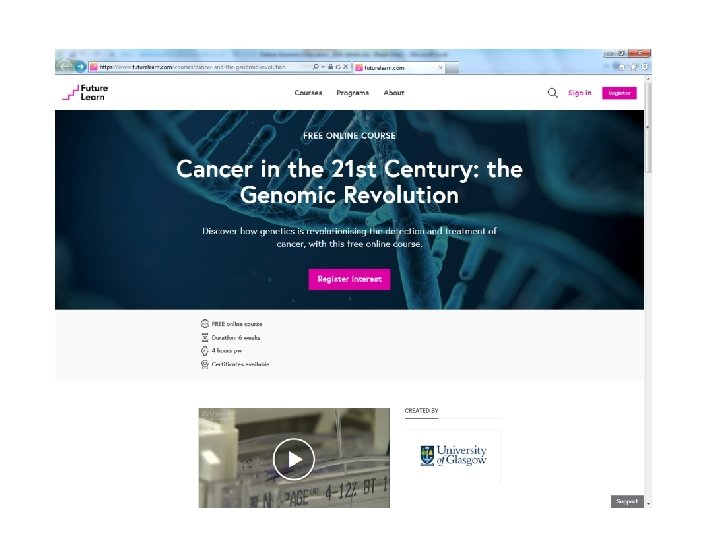The height and width of the screenshot is (540, 720).
Task: Click the Sign in link
Action: [579, 93]
